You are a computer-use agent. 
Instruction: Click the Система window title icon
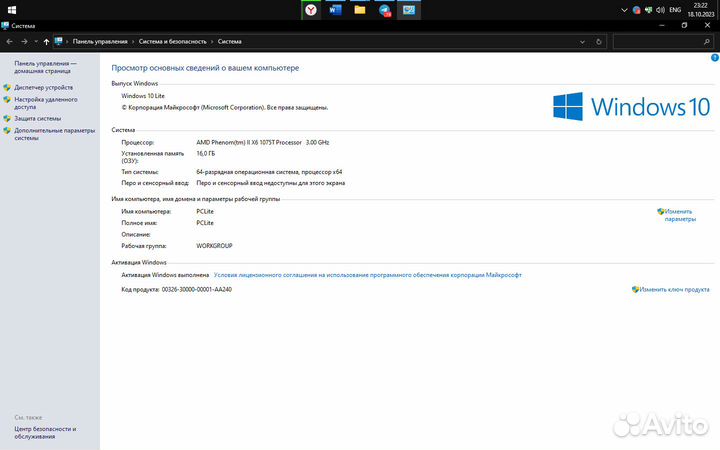5,26
